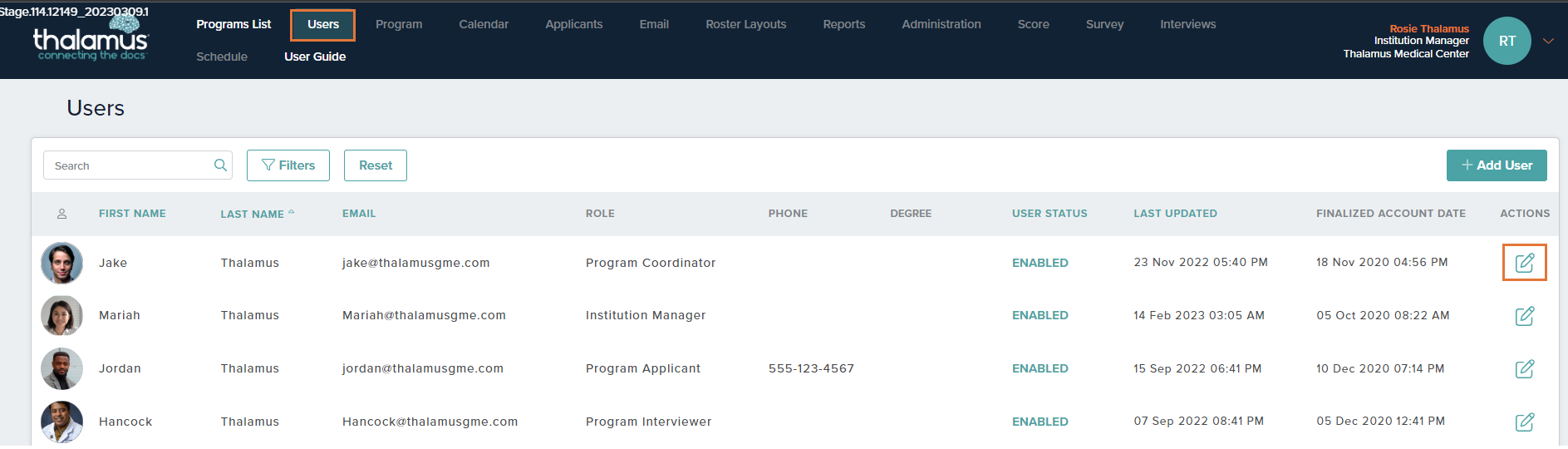This screenshot has width=1568, height=449.
Task: Click Program Applicant role cell
Action: pyautogui.click(x=643, y=368)
